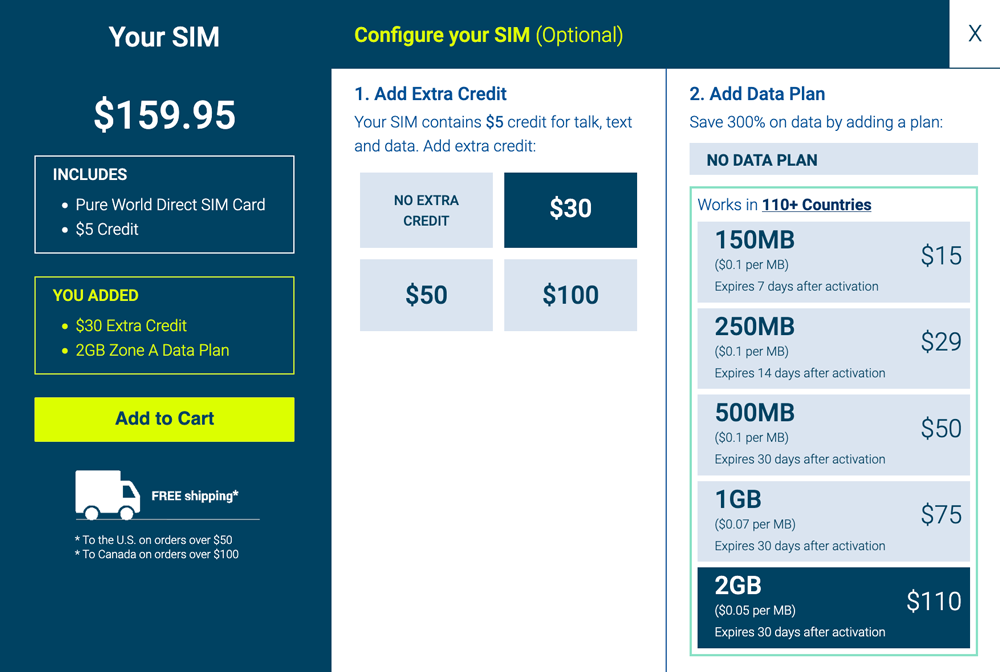The height and width of the screenshot is (672, 1000).
Task: Click the $159.95 total price
Action: (x=165, y=115)
